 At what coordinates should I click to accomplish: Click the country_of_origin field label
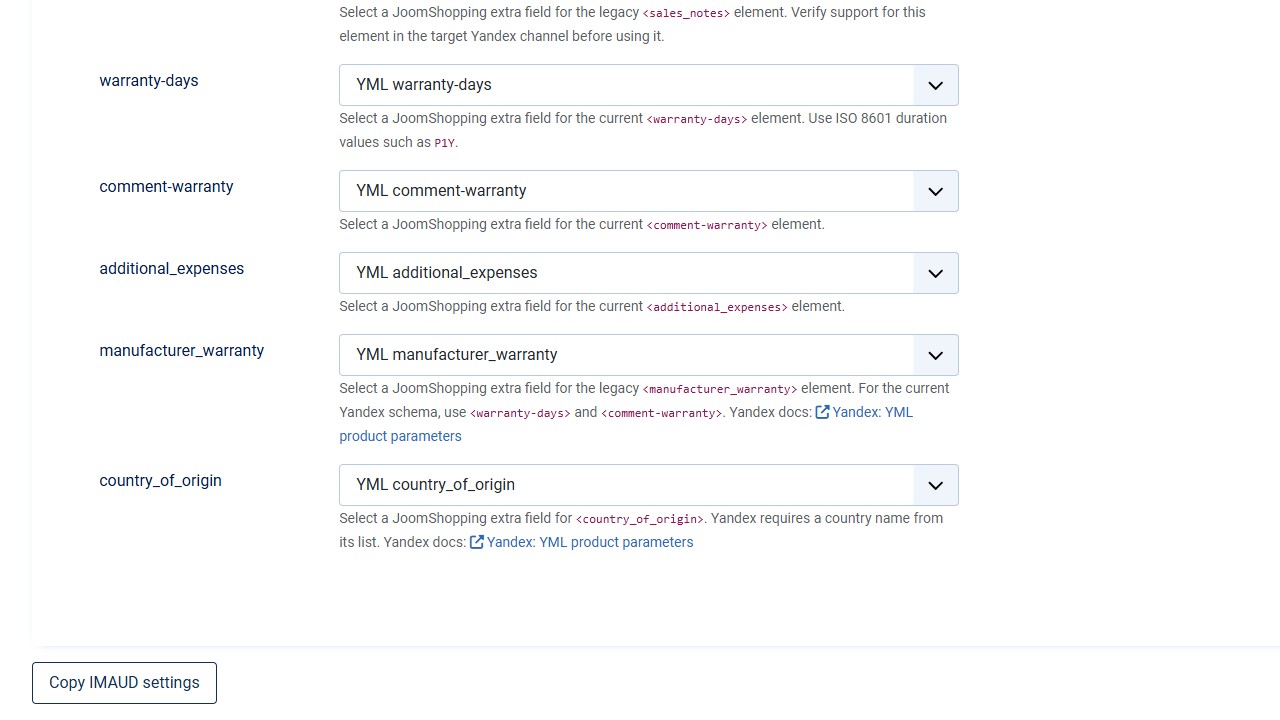coord(161,481)
